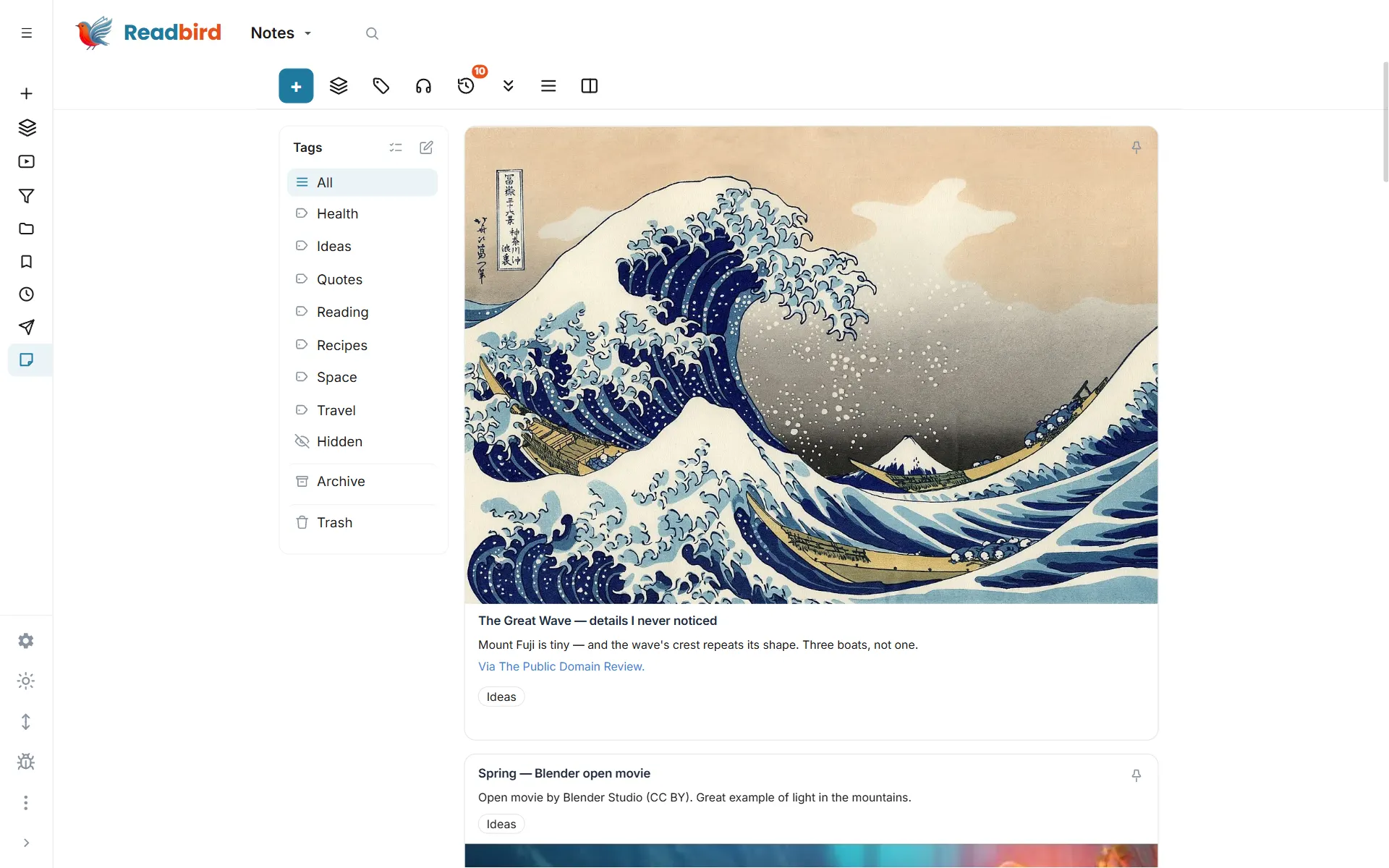This screenshot has width=1389, height=868.
Task: Click the tags checklist icon
Action: 396,148
